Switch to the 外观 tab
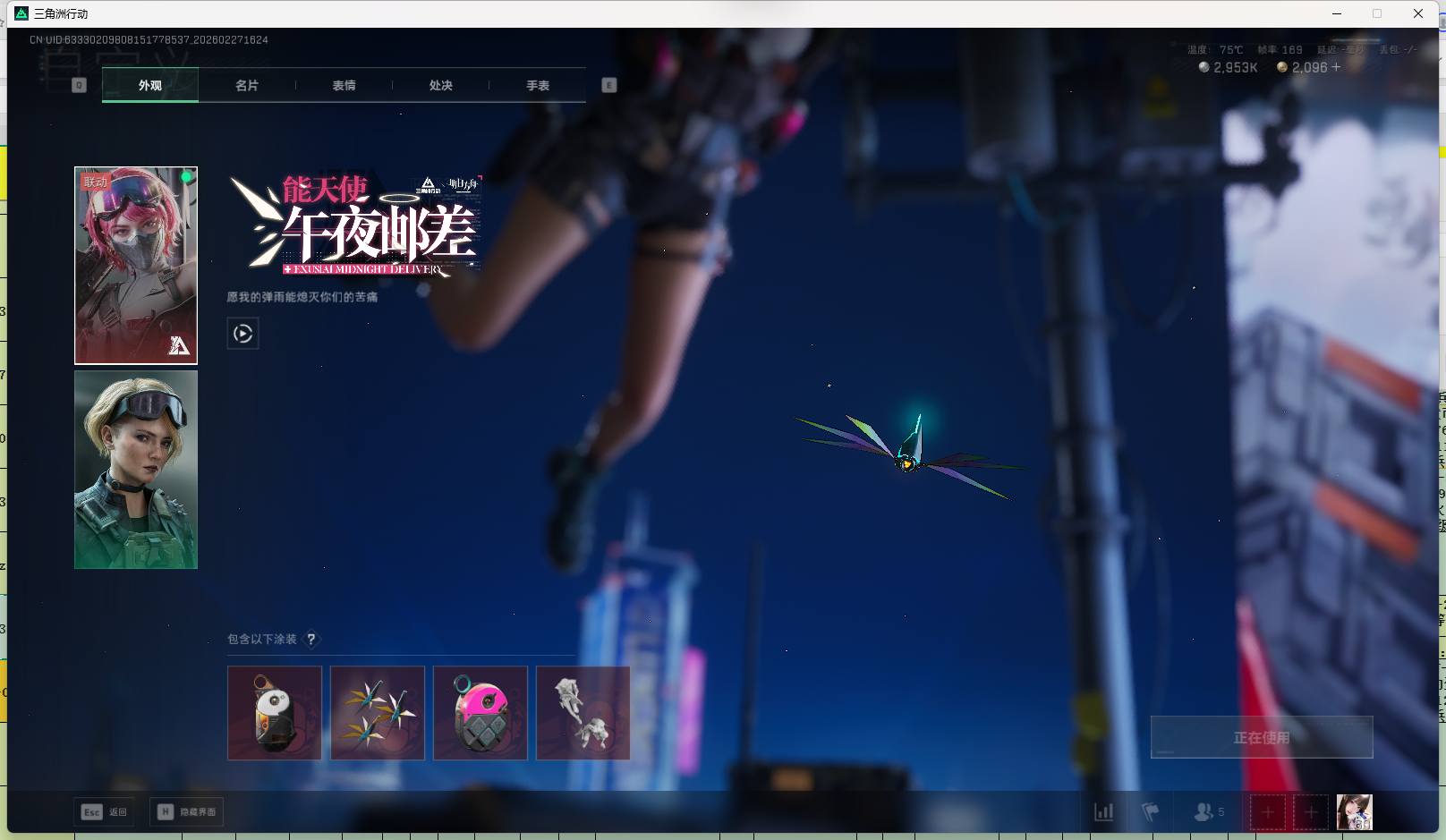The width and height of the screenshot is (1446, 840). coord(150,85)
